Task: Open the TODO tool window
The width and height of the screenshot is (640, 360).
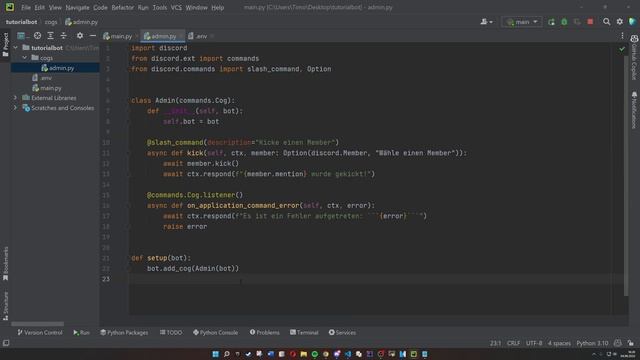Action: [171, 333]
